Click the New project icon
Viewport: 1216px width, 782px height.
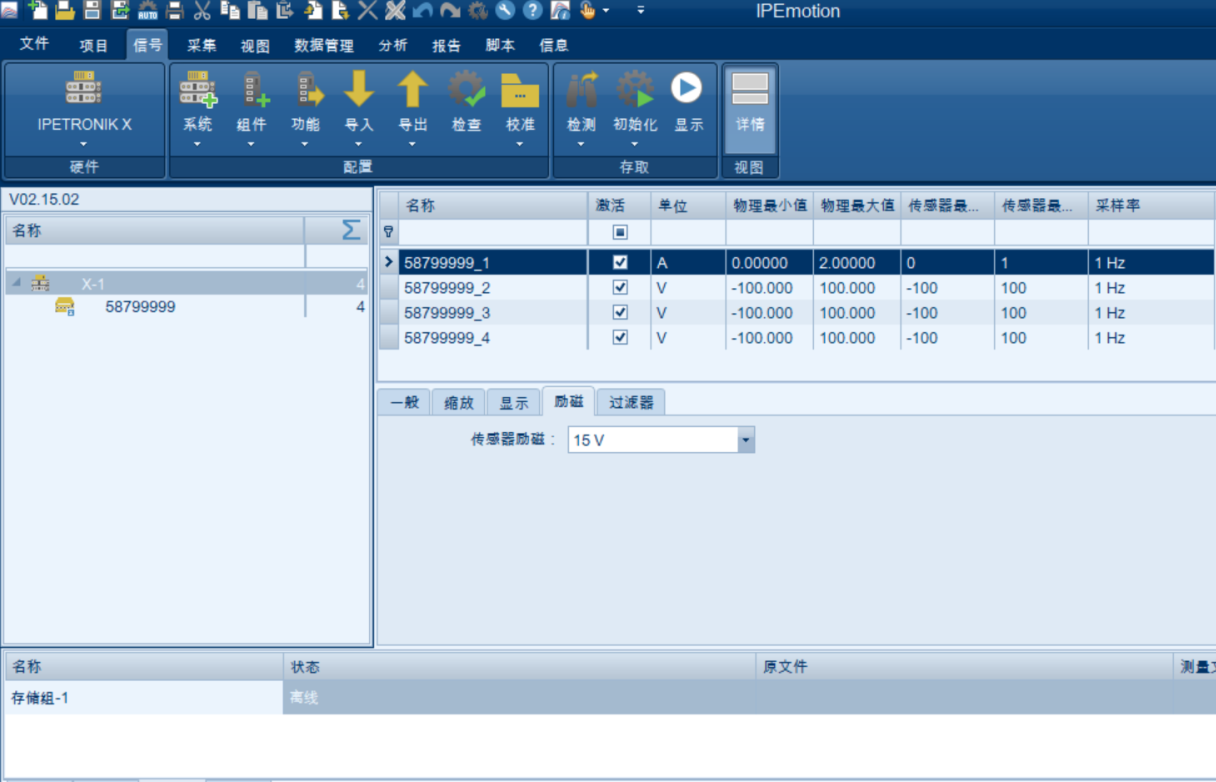(x=38, y=11)
